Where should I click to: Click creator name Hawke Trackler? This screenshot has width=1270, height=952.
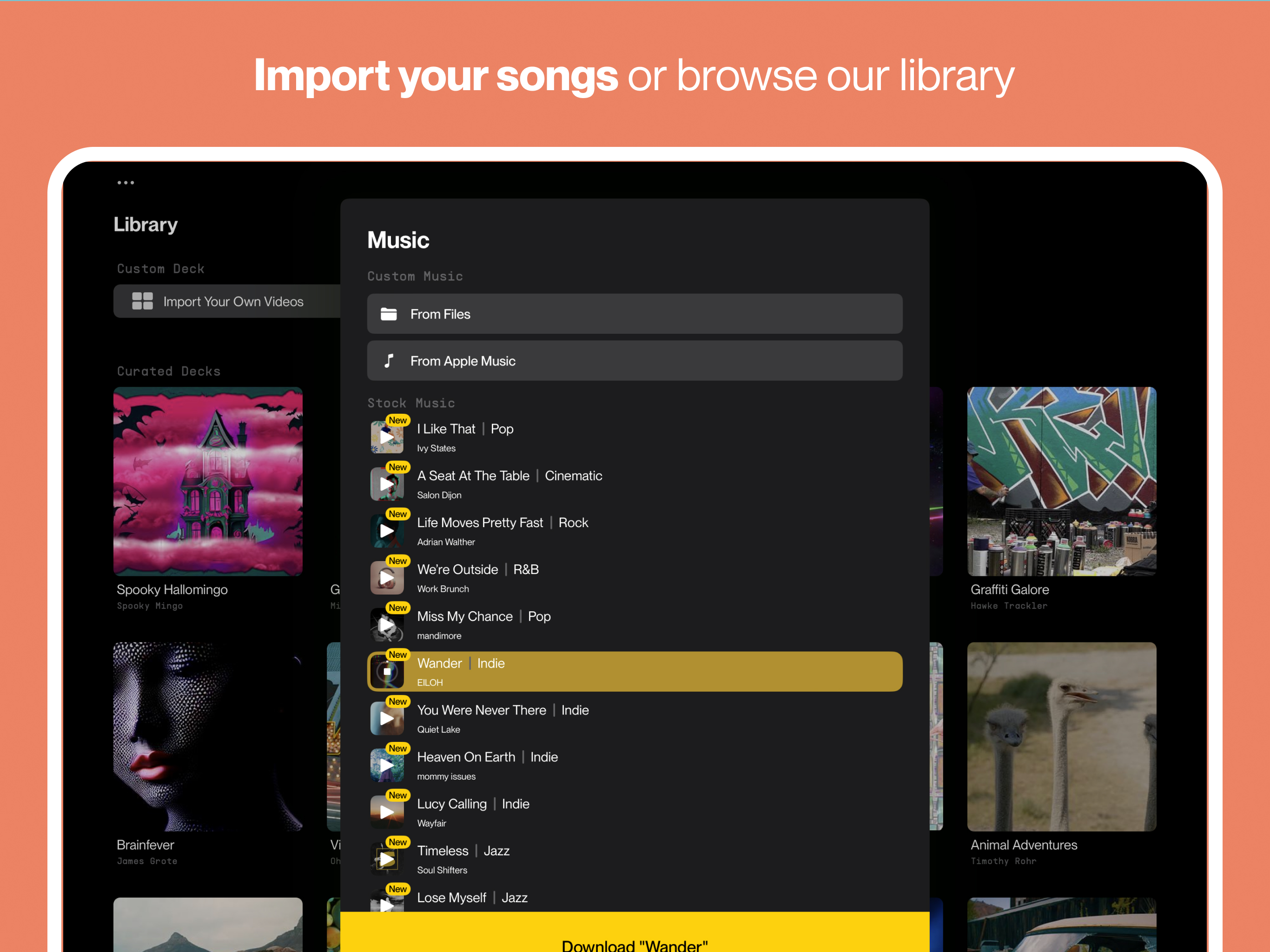tap(1009, 606)
